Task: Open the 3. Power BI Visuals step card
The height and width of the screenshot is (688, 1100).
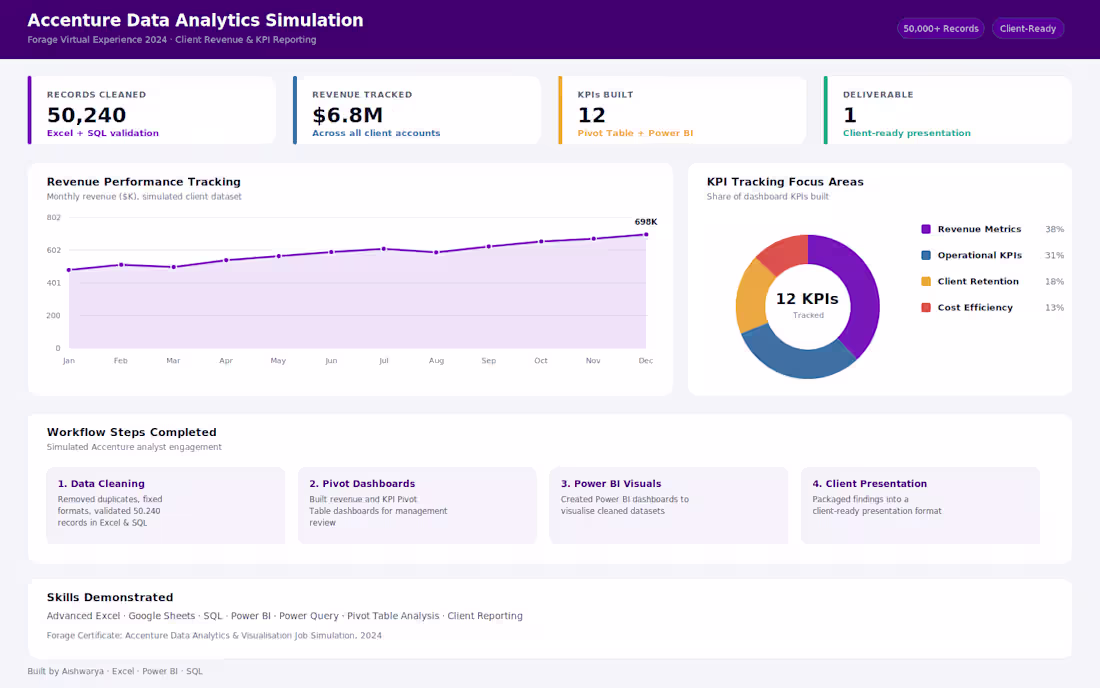Action: tap(669, 506)
